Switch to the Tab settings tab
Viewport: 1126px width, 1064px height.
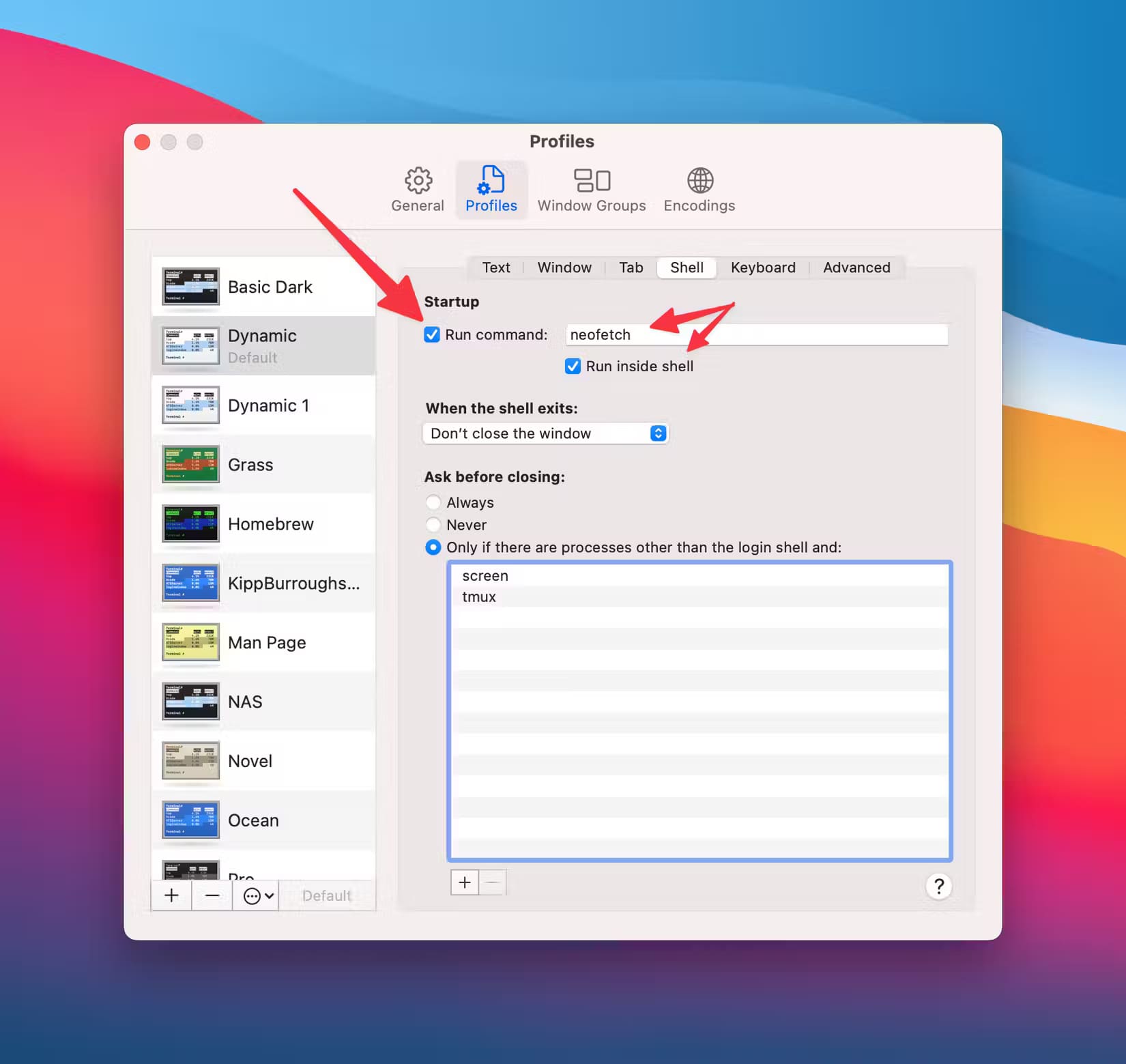click(x=631, y=268)
